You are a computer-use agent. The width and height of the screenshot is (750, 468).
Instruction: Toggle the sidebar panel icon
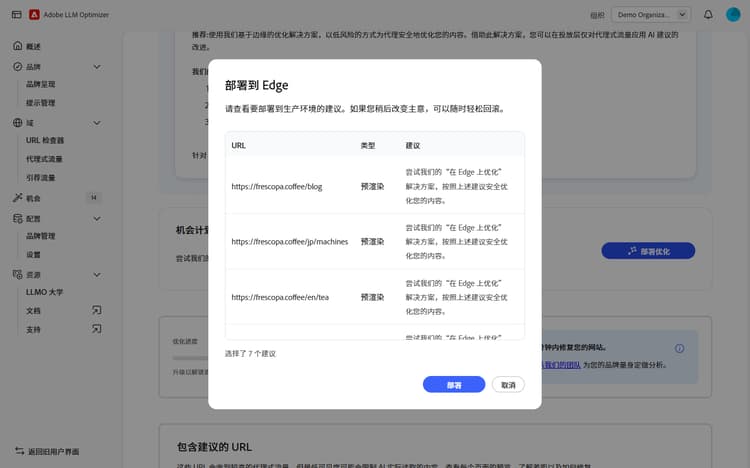[17, 14]
